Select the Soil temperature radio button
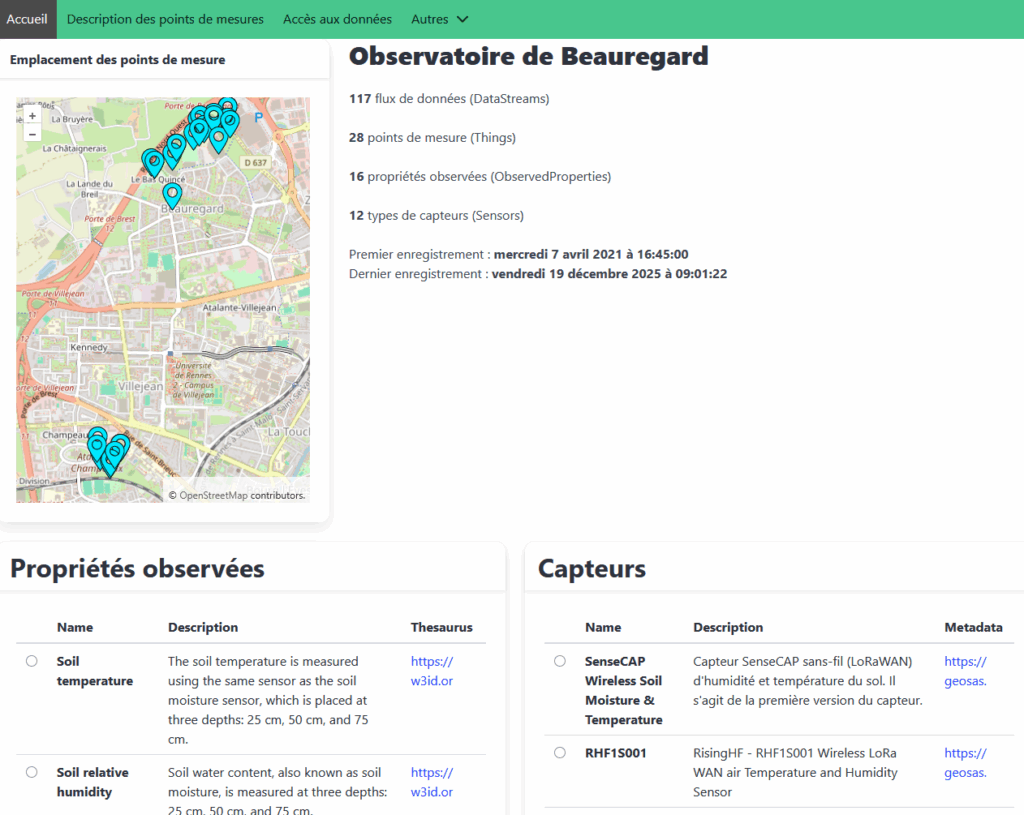1024x815 pixels. (32, 661)
